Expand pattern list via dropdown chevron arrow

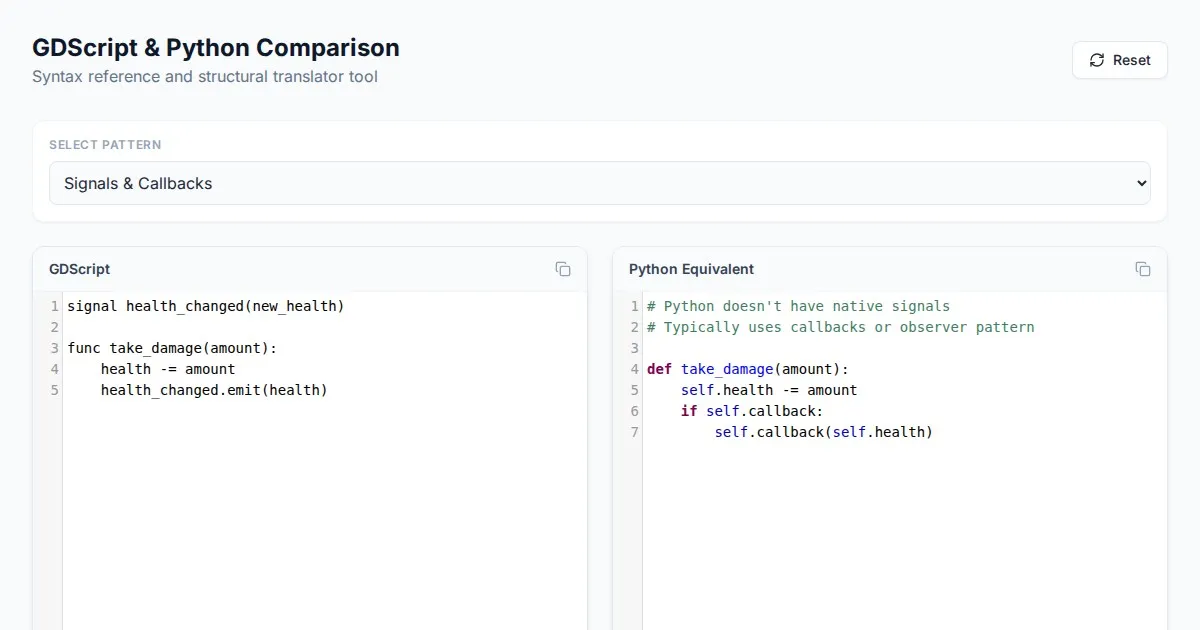click(1142, 183)
